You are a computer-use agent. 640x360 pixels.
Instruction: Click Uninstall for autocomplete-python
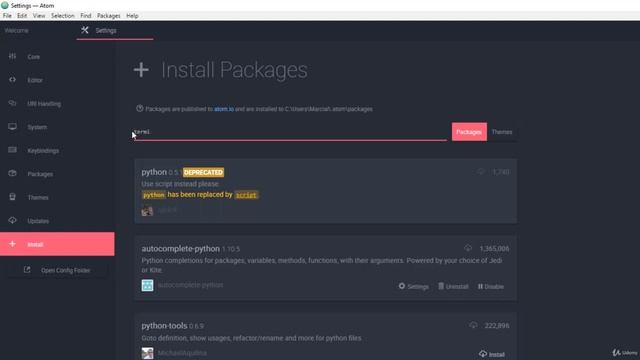[453, 287]
